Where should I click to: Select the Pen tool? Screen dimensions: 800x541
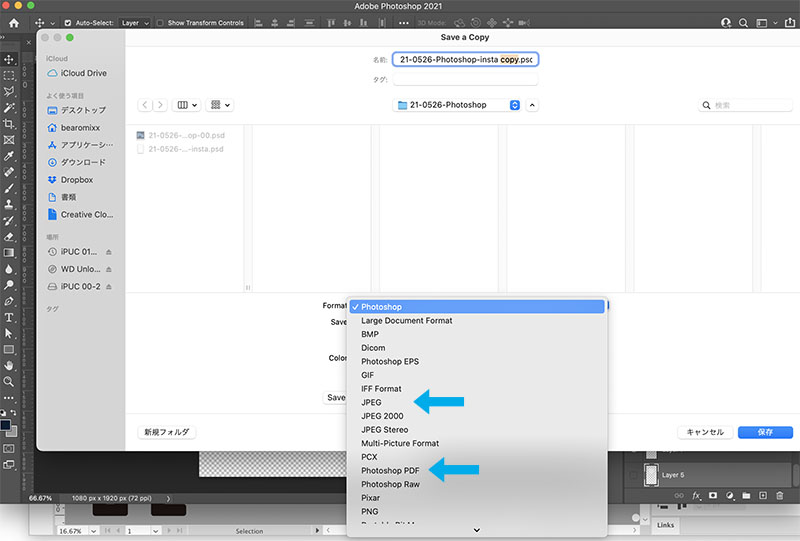[x=9, y=301]
